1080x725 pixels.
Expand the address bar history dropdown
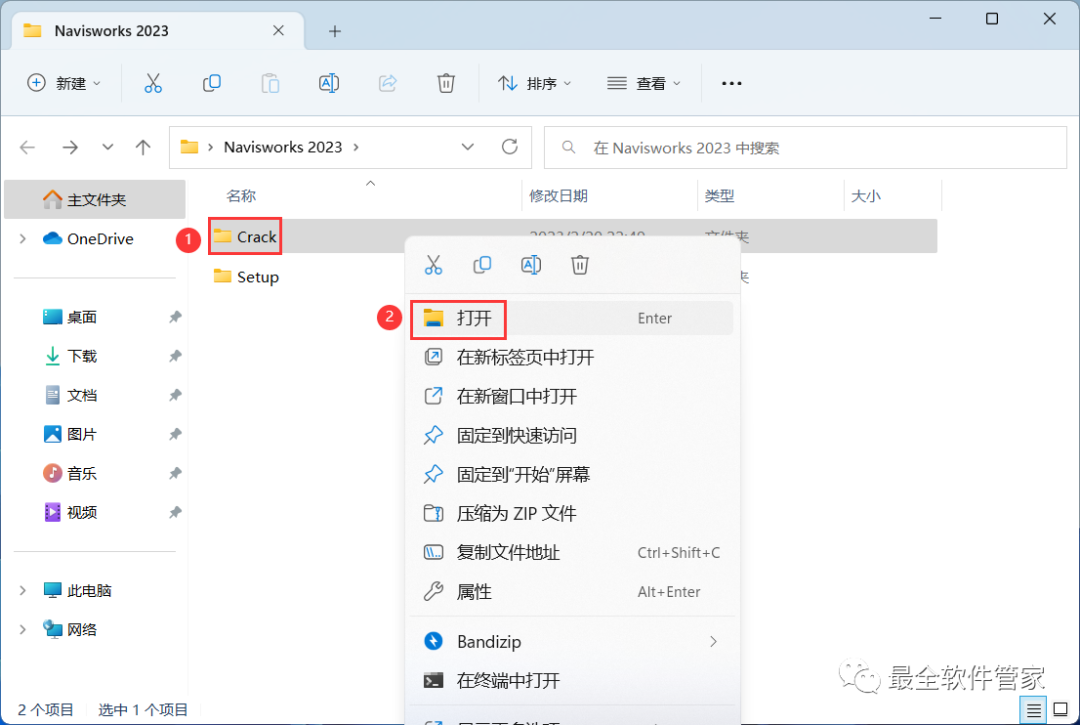(x=468, y=147)
